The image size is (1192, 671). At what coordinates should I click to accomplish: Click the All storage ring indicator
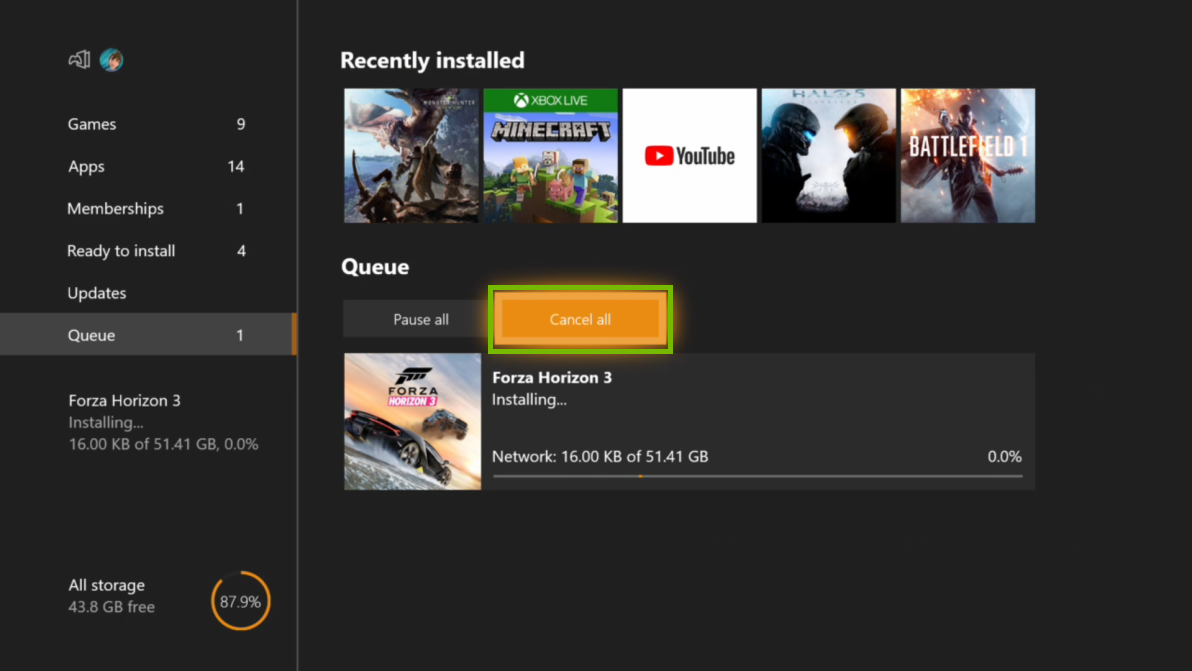240,601
